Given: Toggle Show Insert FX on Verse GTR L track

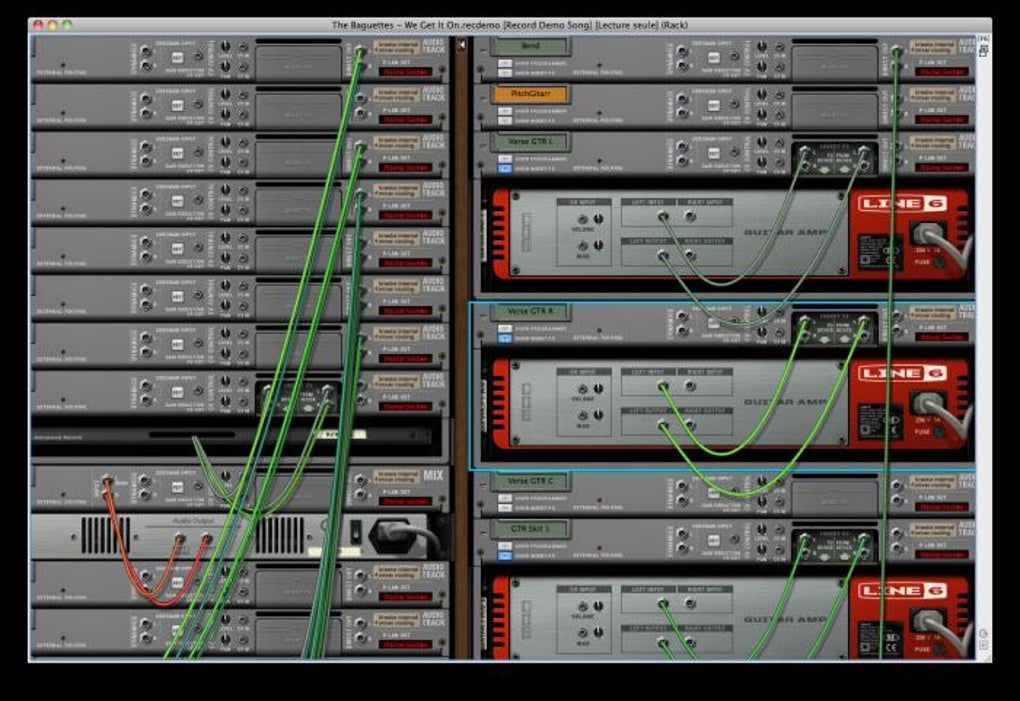Looking at the screenshot, I should (505, 168).
